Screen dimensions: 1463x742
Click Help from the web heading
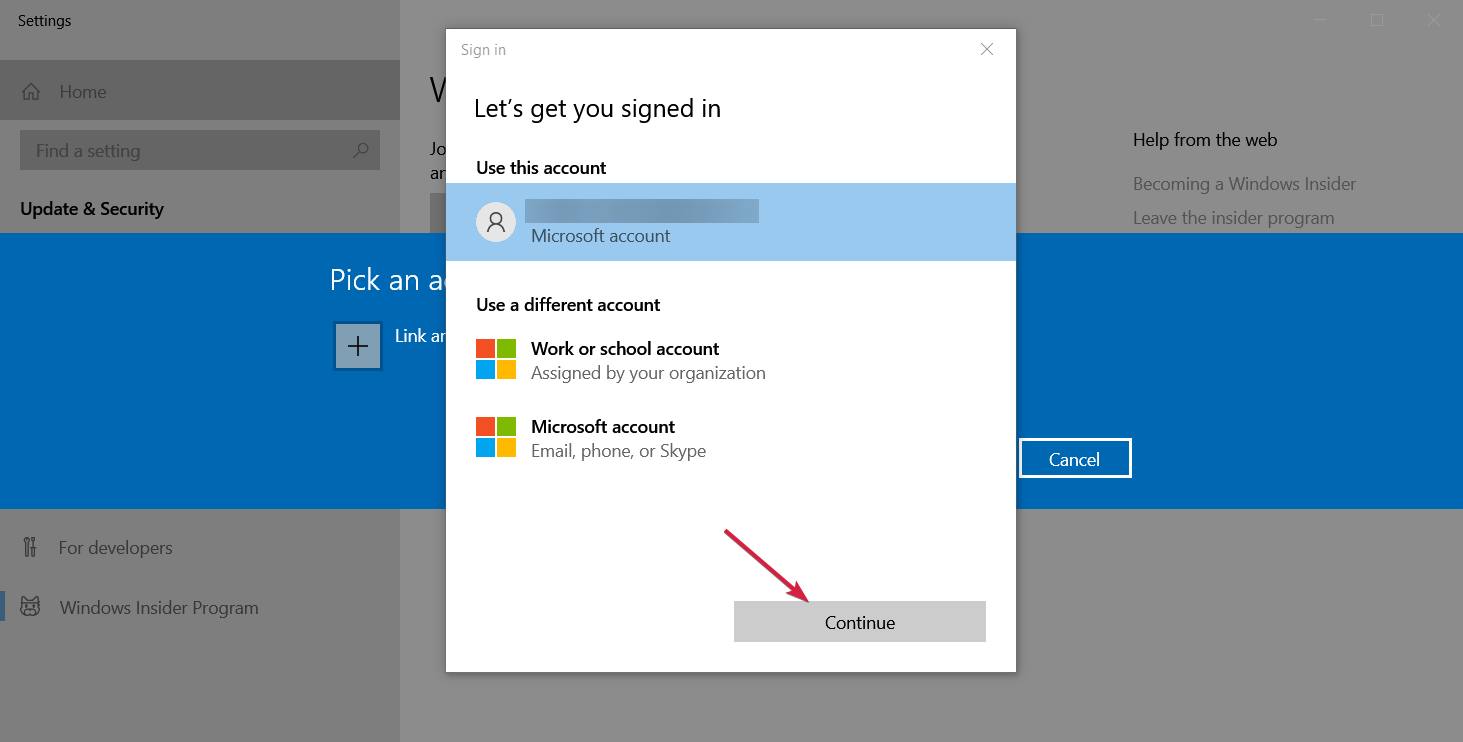coord(1205,140)
